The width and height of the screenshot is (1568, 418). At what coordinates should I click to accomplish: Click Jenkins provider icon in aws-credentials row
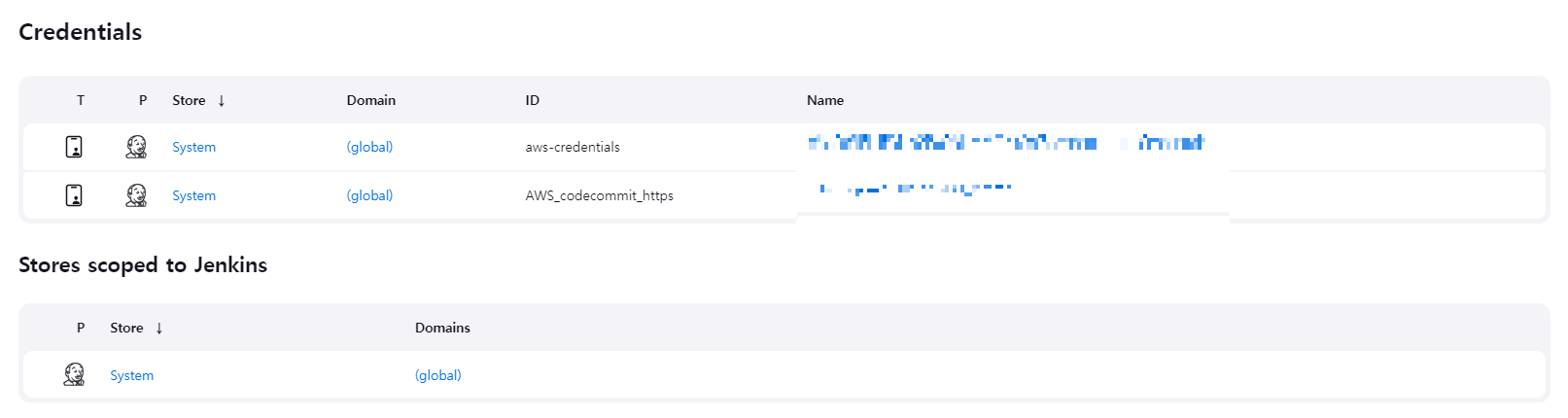pyautogui.click(x=136, y=147)
